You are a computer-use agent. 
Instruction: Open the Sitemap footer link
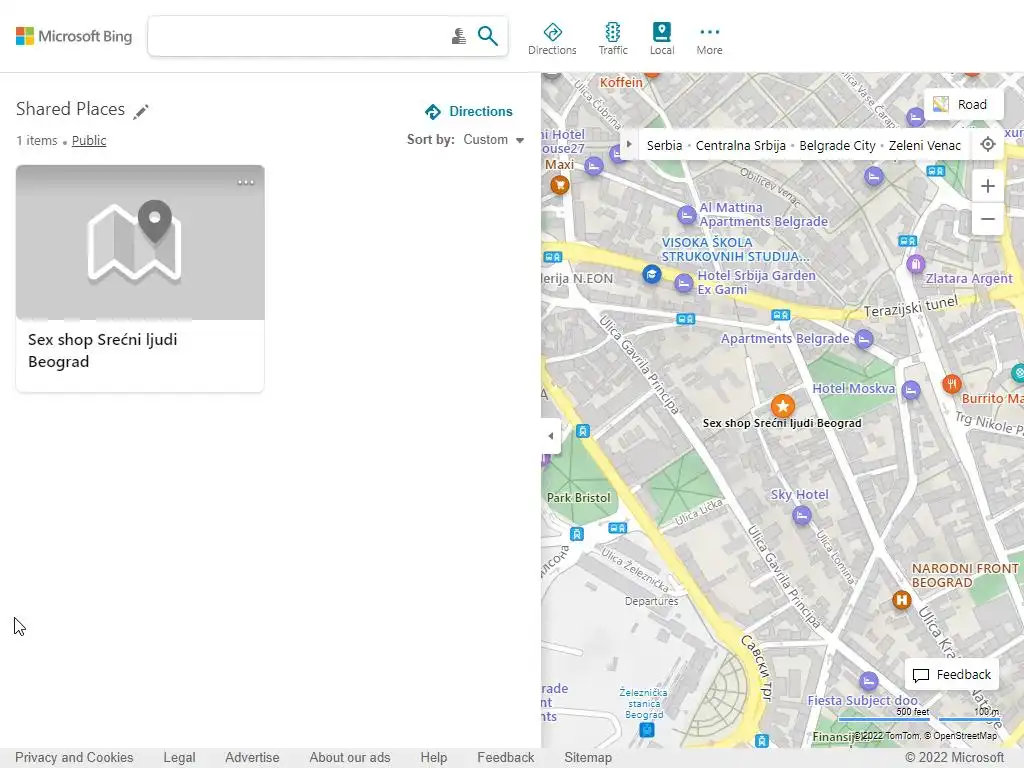[x=588, y=758]
